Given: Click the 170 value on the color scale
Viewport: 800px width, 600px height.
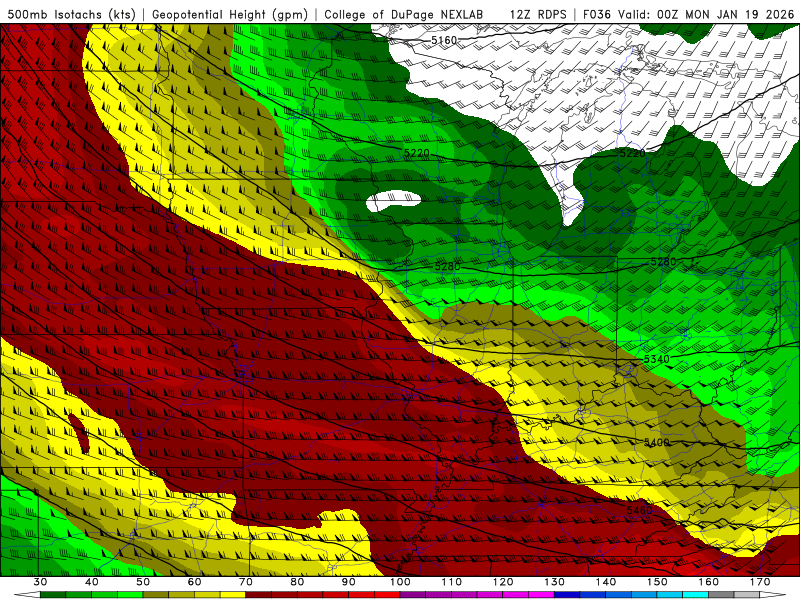Looking at the screenshot, I should tap(760, 582).
